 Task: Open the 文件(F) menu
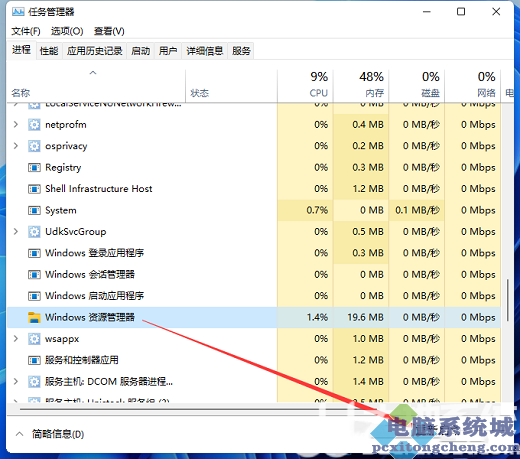(x=26, y=31)
